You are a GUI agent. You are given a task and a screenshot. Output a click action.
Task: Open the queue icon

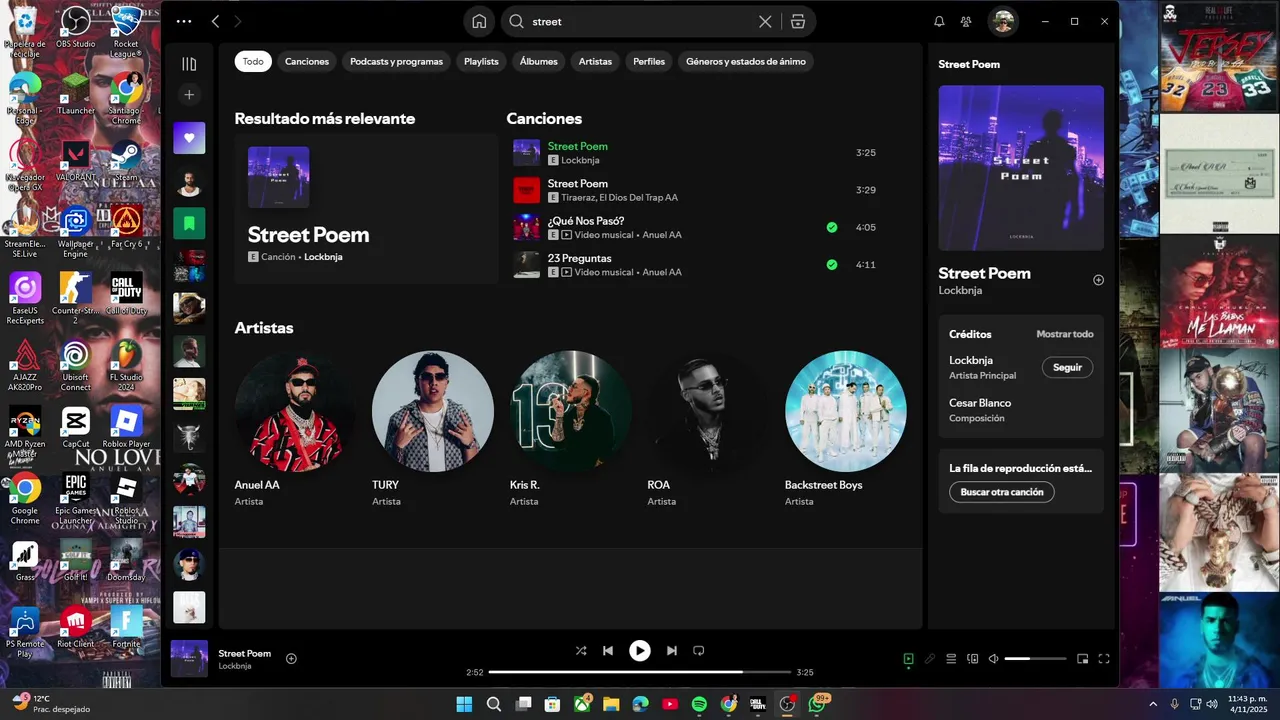(951, 659)
